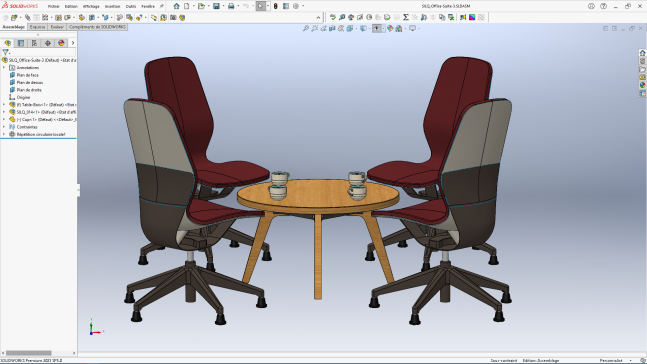The height and width of the screenshot is (364, 647).
Task: Click Edition: Assemblage status bar text
Action: click(541, 361)
